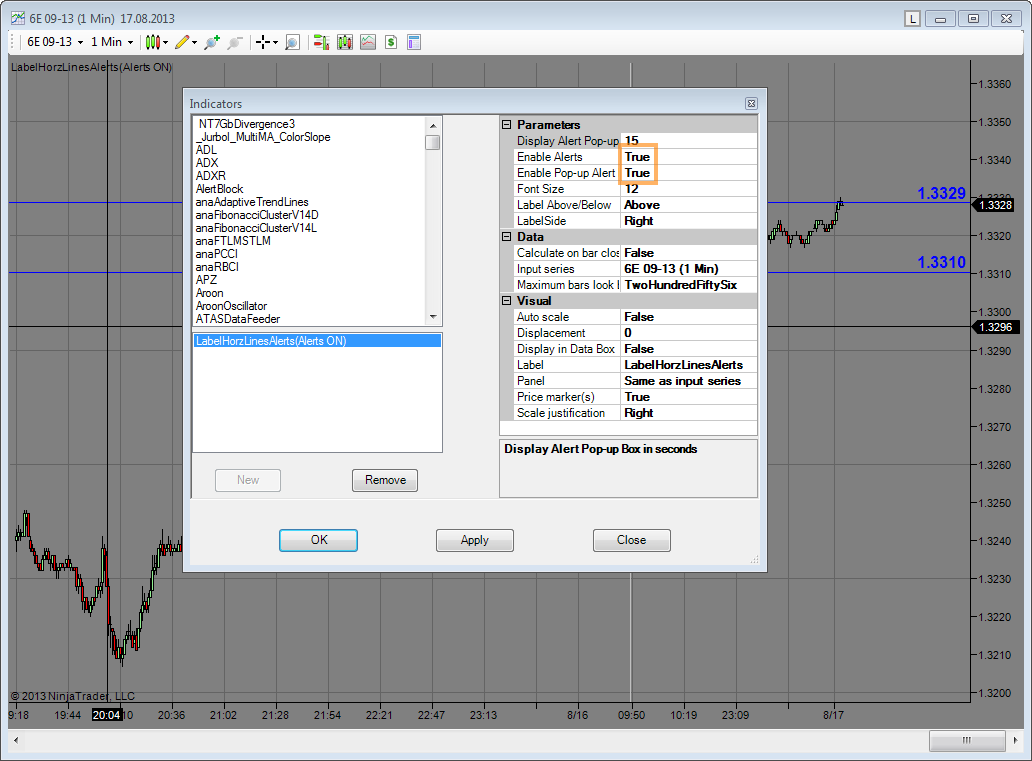Toggle the Enable Alerts True value
This screenshot has height=761, width=1032.
click(637, 157)
